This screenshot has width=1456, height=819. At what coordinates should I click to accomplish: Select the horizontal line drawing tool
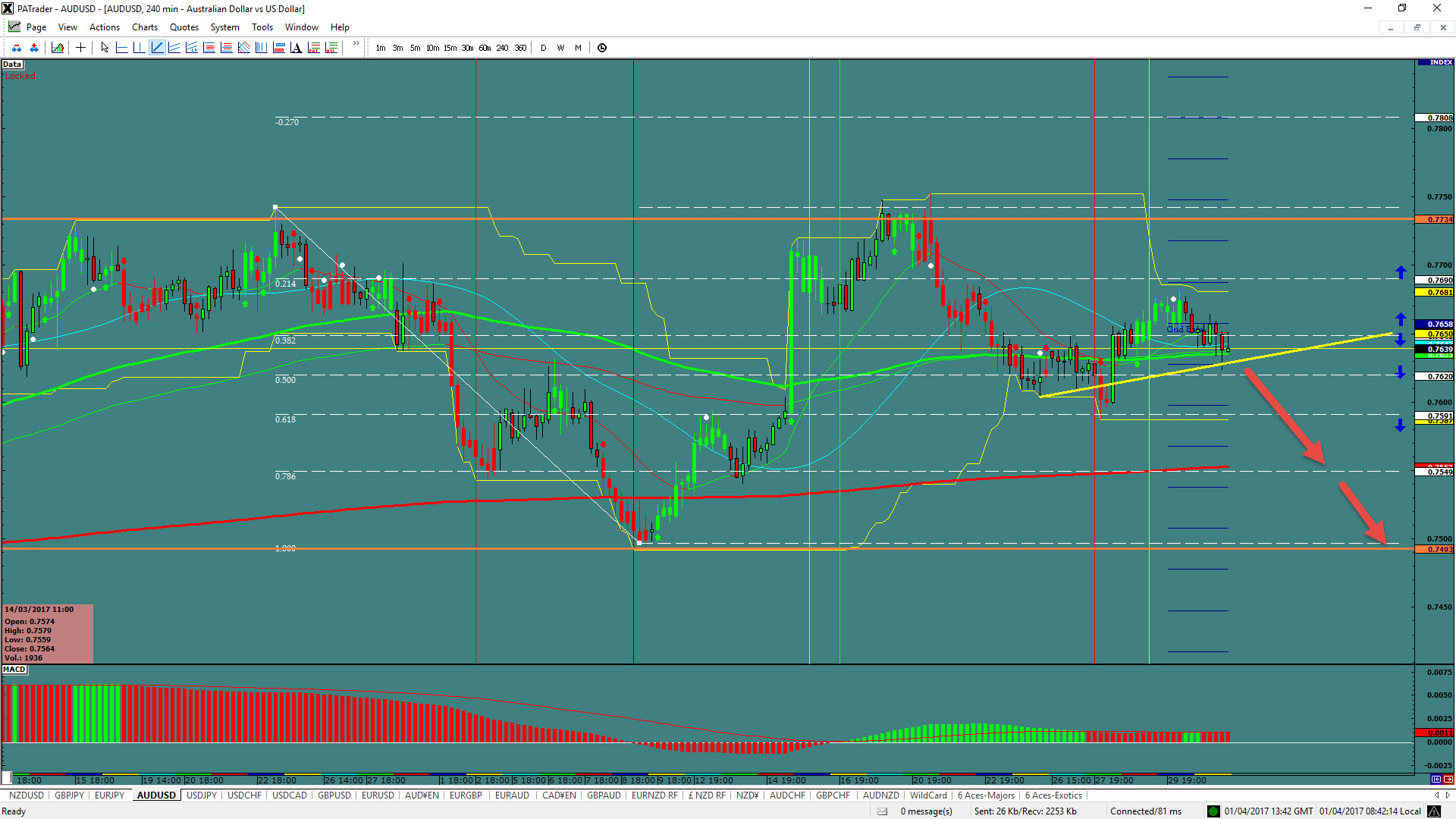tap(121, 48)
